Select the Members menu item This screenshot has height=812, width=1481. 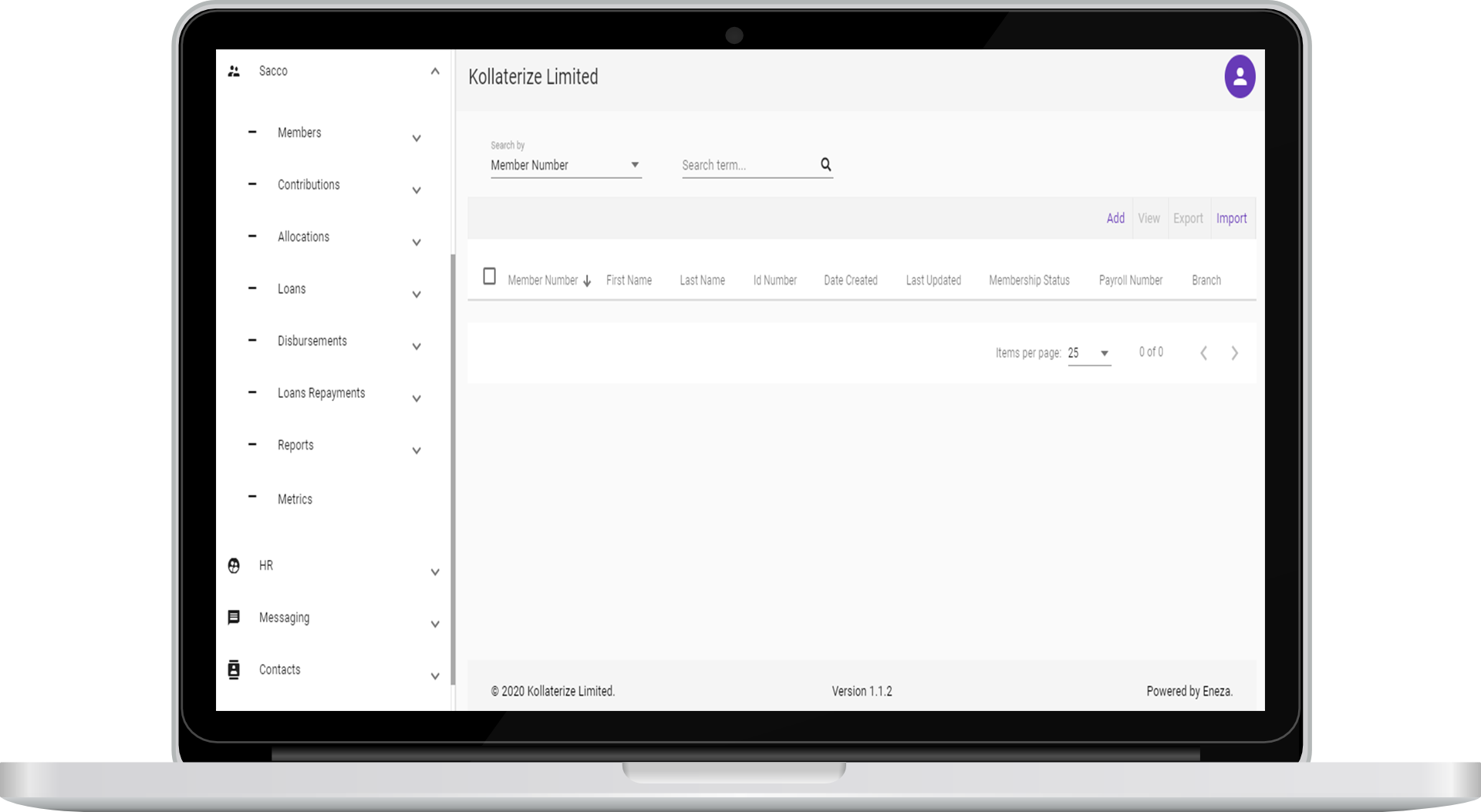299,133
